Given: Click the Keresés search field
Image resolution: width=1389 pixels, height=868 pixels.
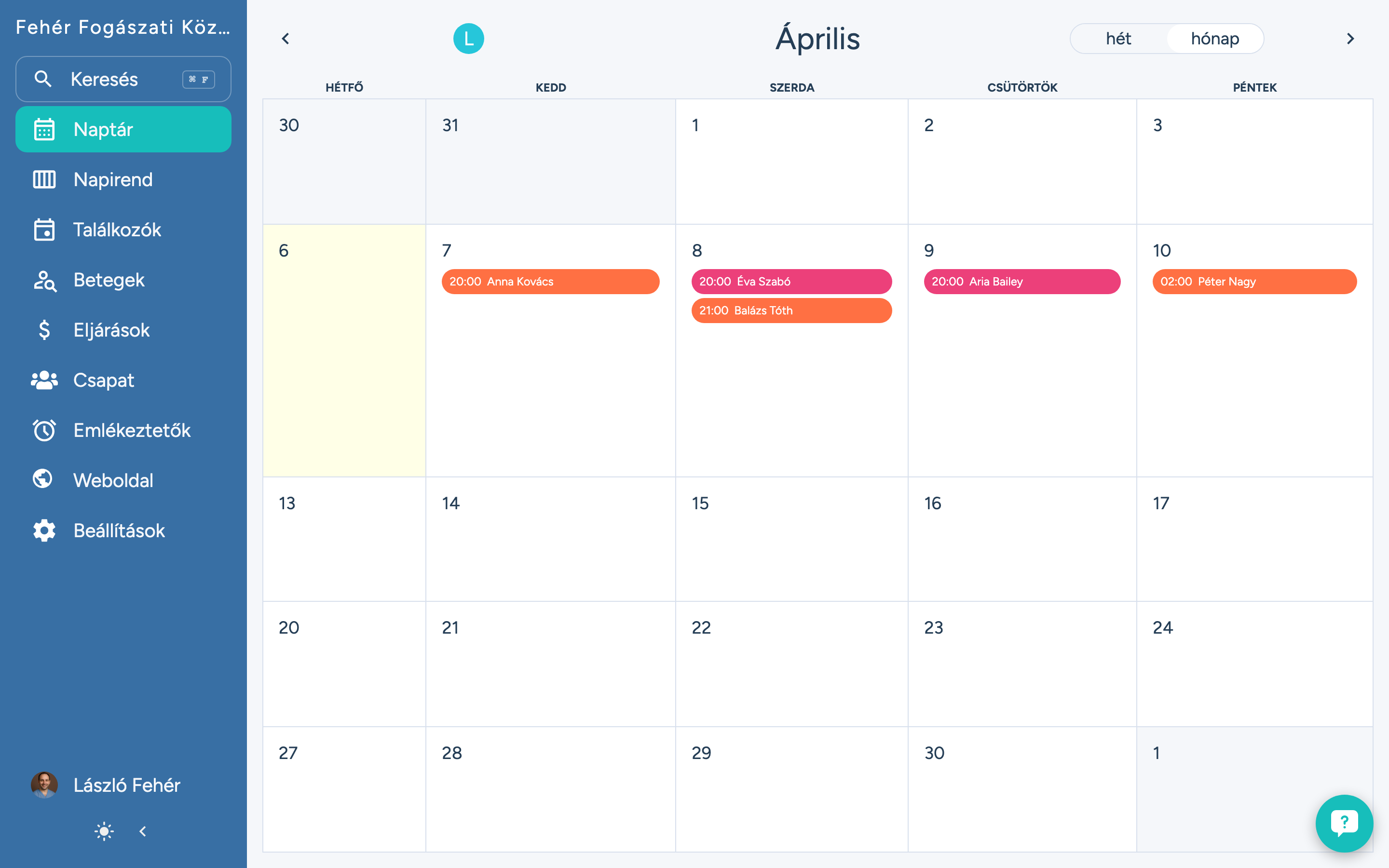Looking at the screenshot, I should 123,79.
